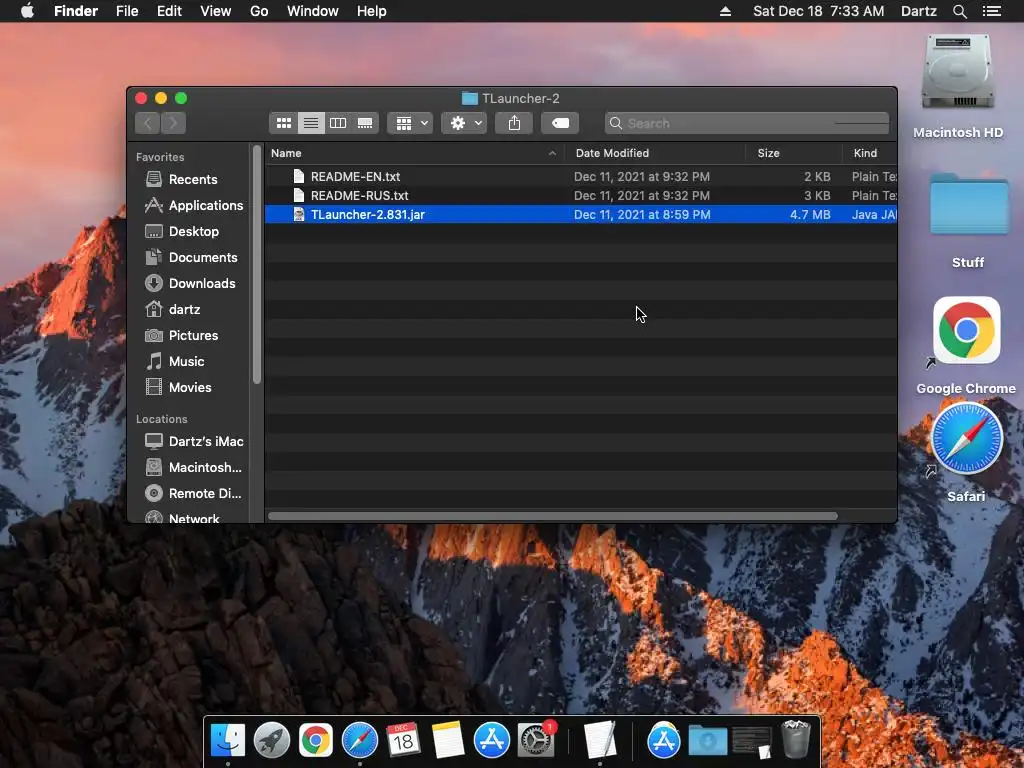Focus the Finder Search field
Screen dimensions: 1024x768
point(747,123)
